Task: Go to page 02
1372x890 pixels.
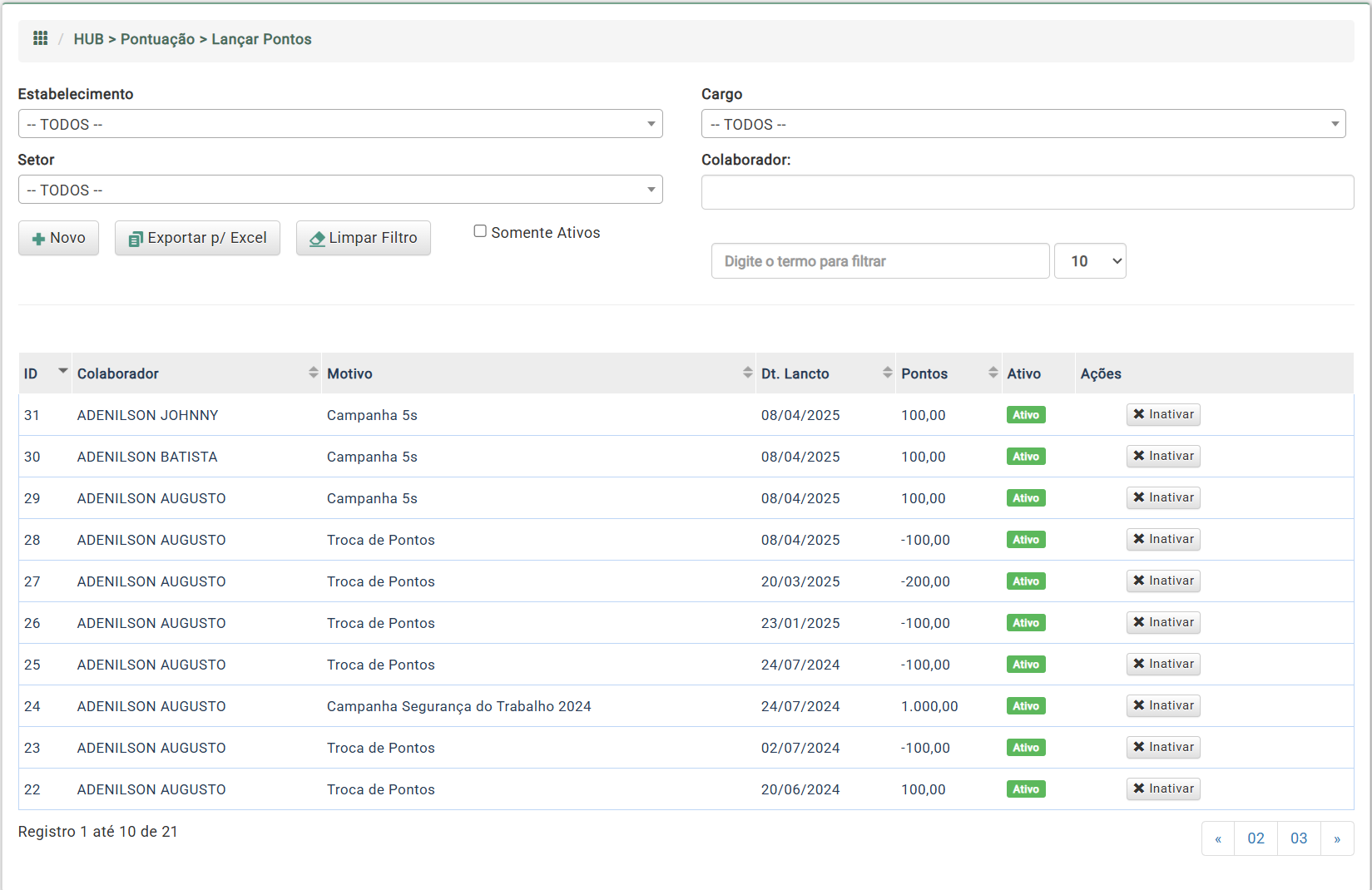Action: click(x=1256, y=838)
